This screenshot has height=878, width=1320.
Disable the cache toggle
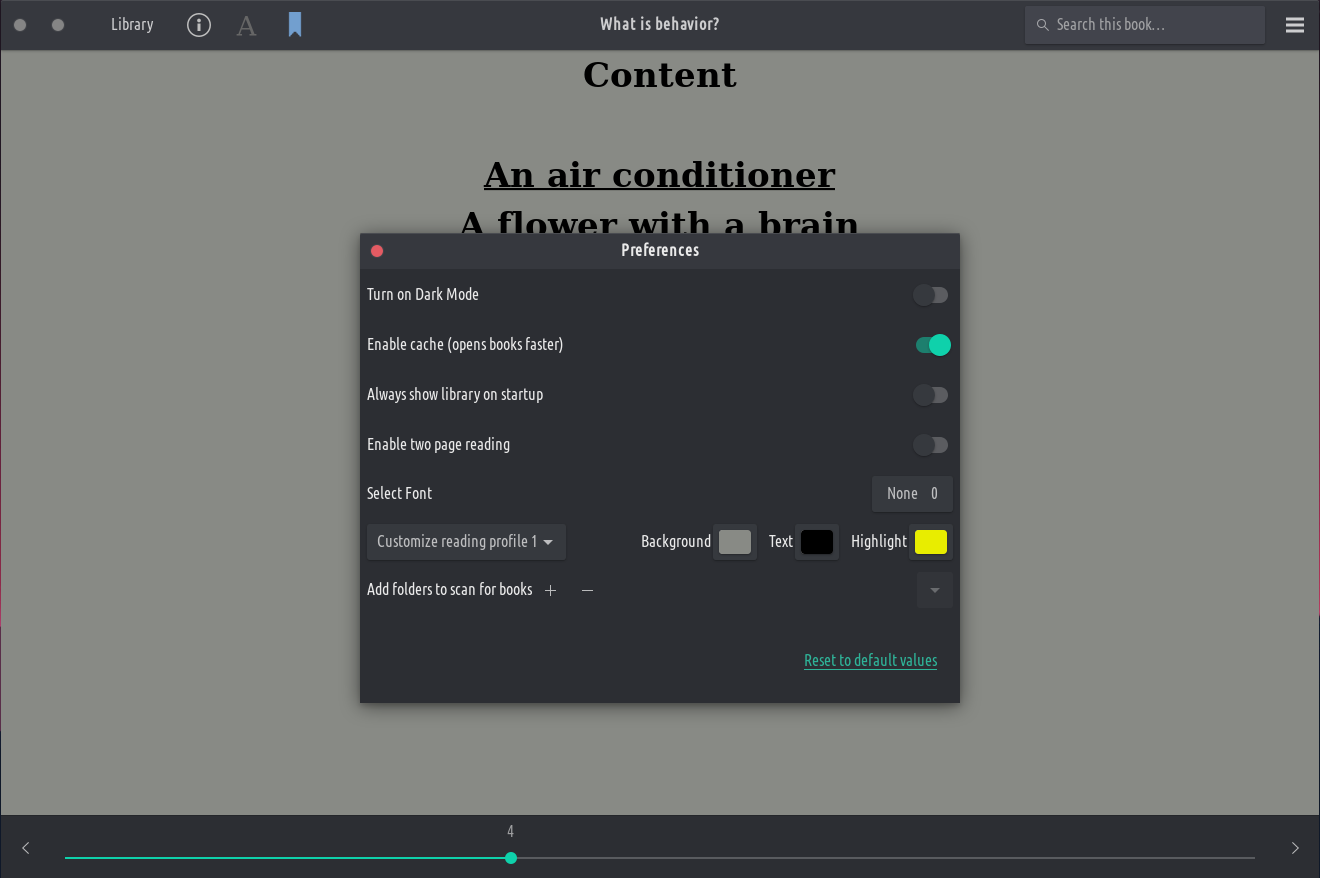[x=932, y=345]
